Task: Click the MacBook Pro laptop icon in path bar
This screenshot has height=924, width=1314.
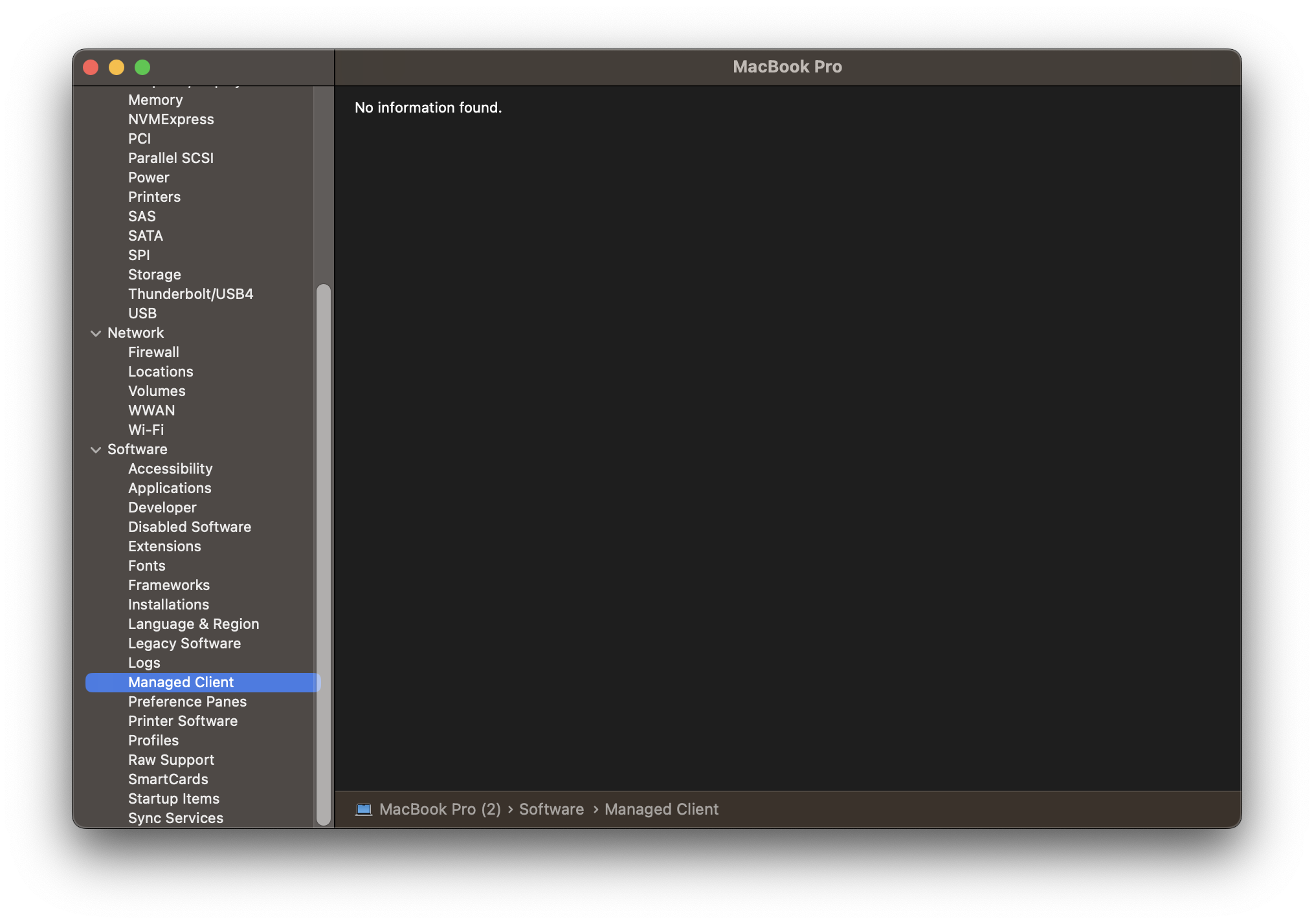Action: pyautogui.click(x=364, y=809)
